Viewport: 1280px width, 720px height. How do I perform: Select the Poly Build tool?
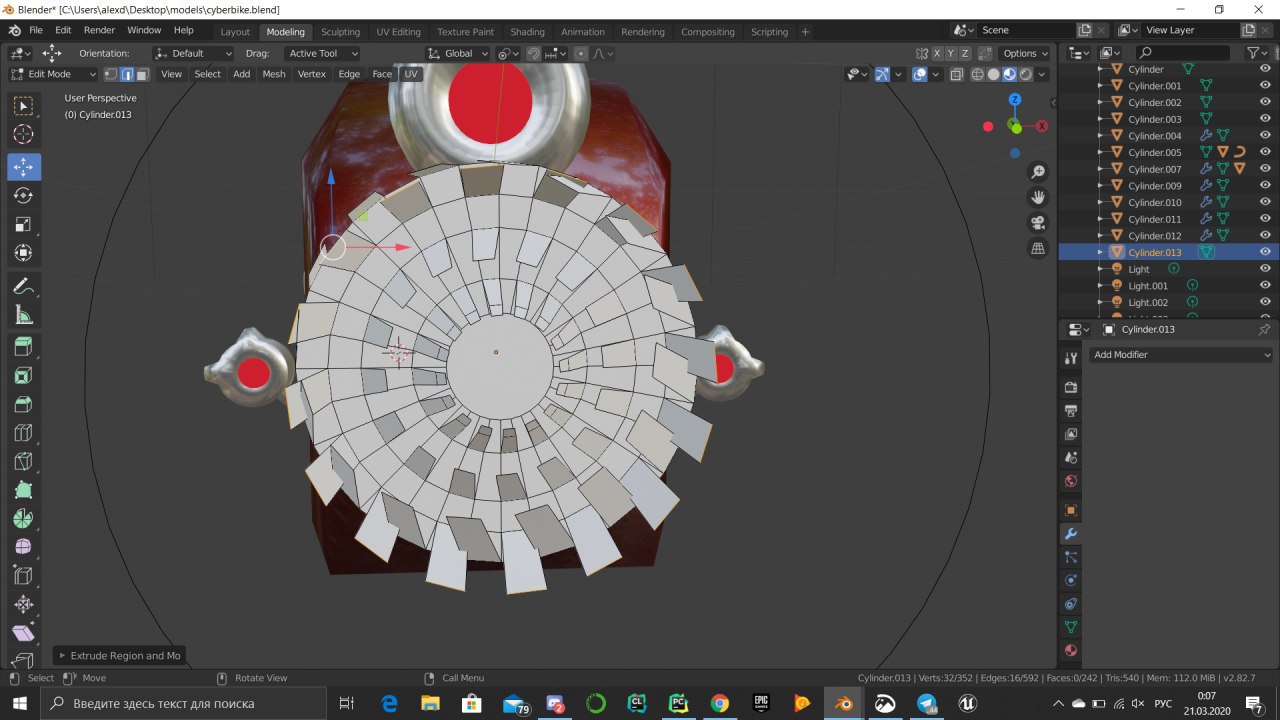tap(24, 491)
